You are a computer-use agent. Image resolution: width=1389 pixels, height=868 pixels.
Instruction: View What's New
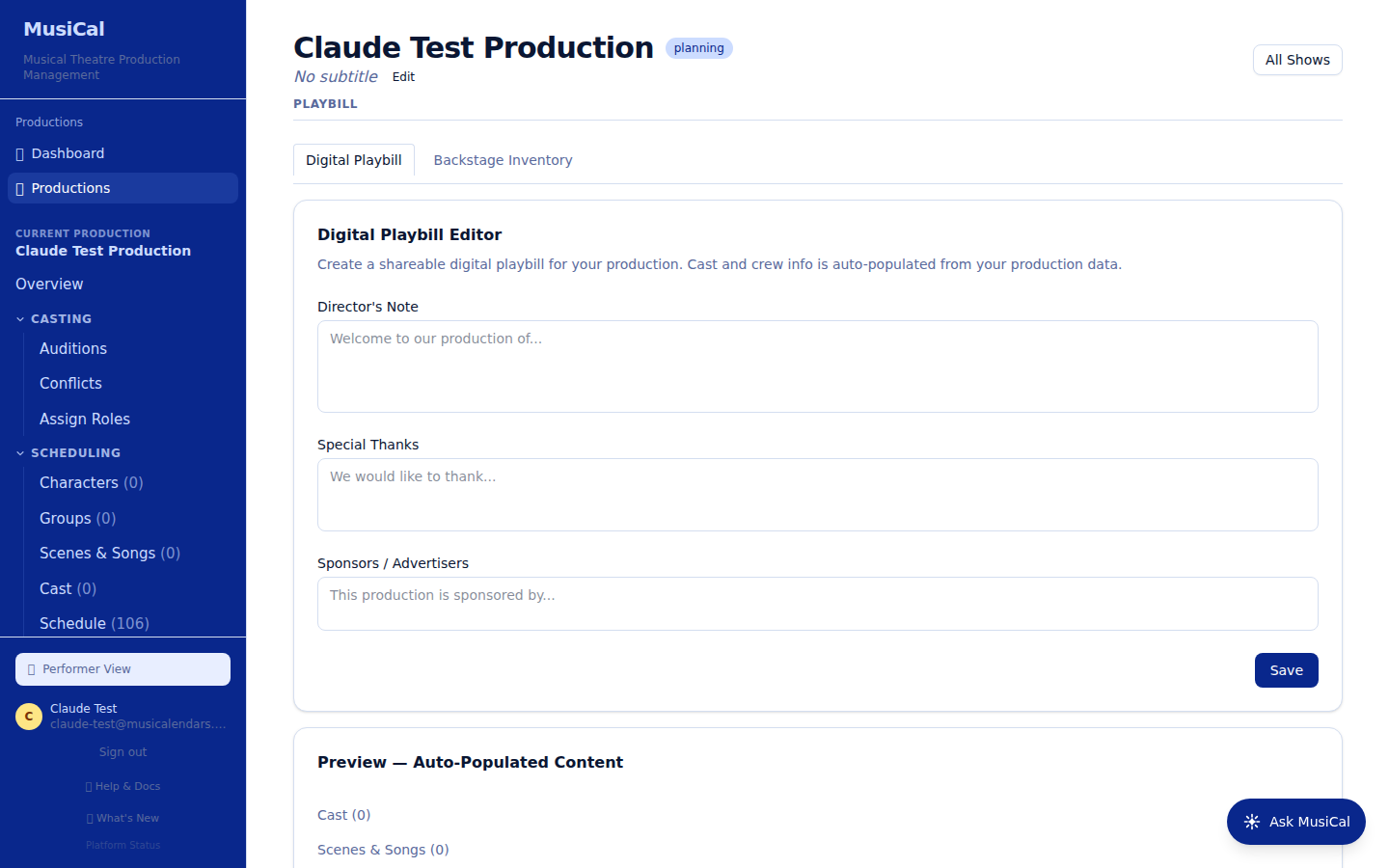pos(123,819)
